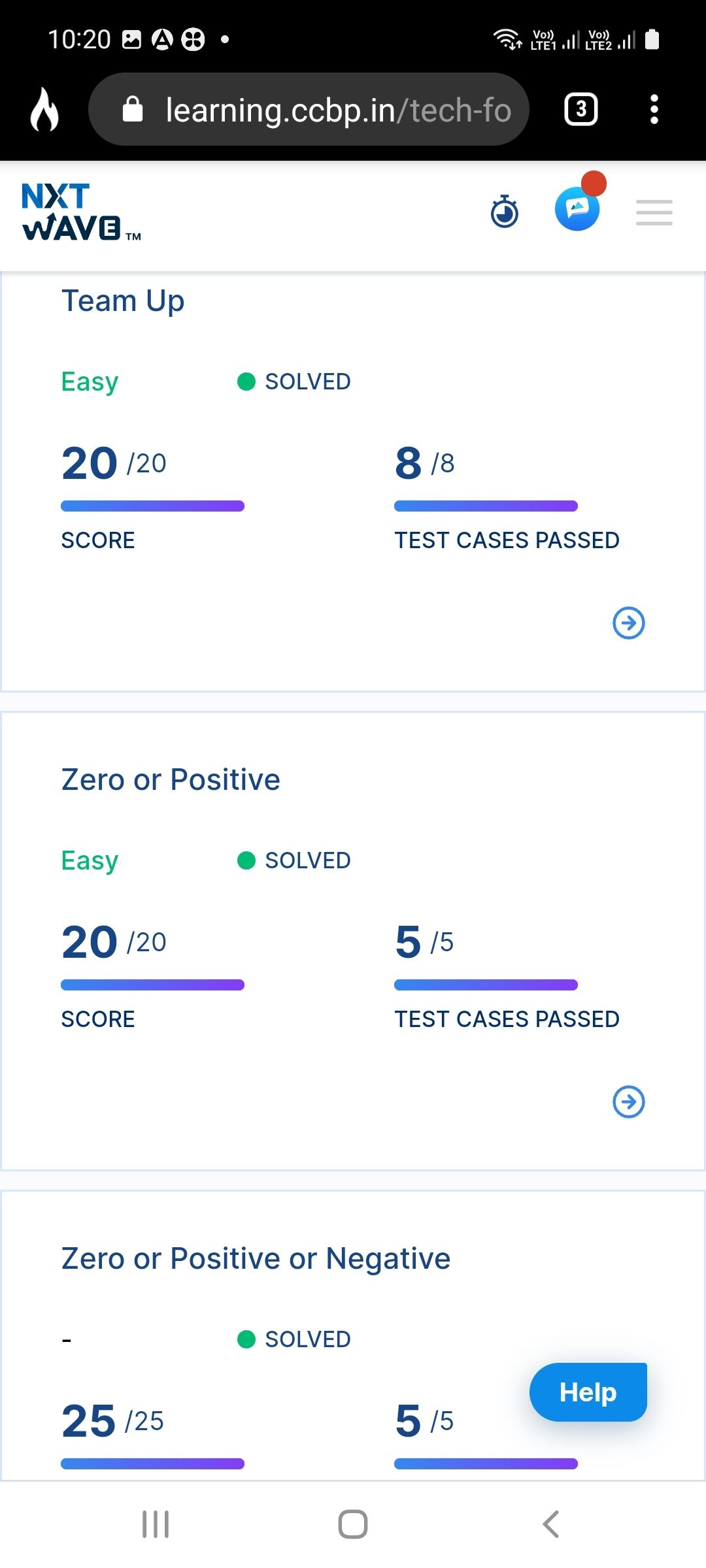Open the Zero or Positive title

[x=171, y=779]
